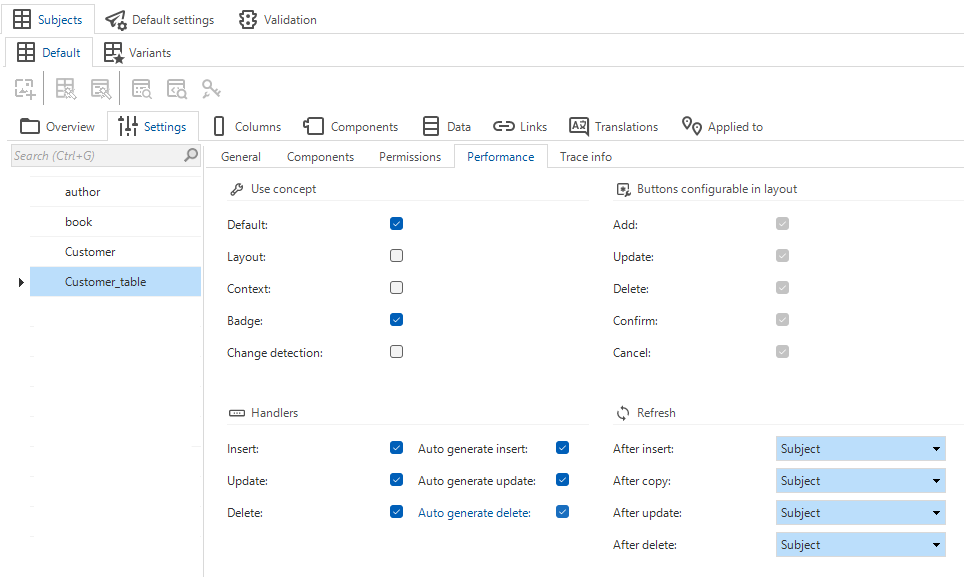Click the key-shaped icon in the toolbar
The image size is (964, 577).
(x=211, y=89)
